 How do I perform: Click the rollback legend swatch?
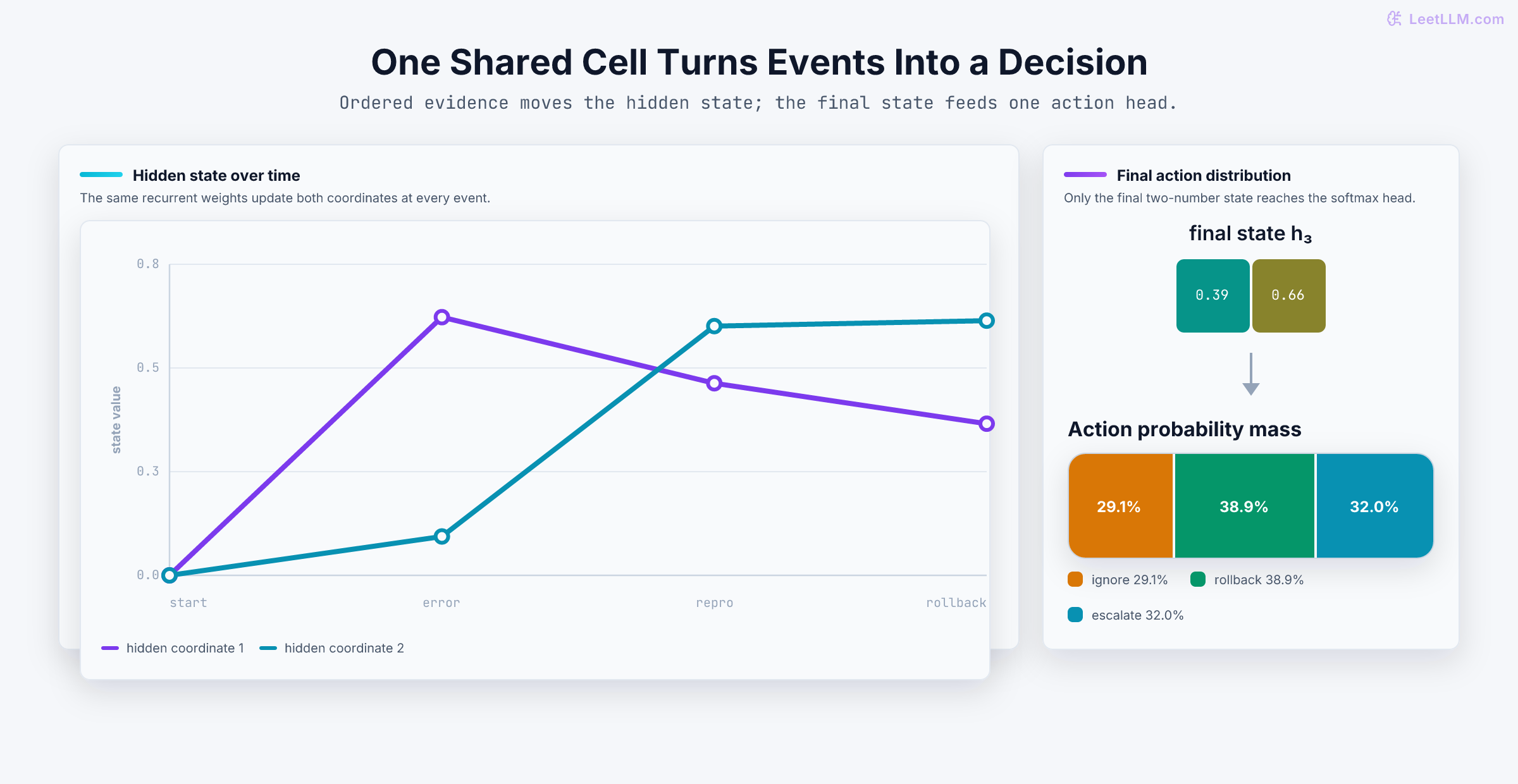click(1198, 579)
